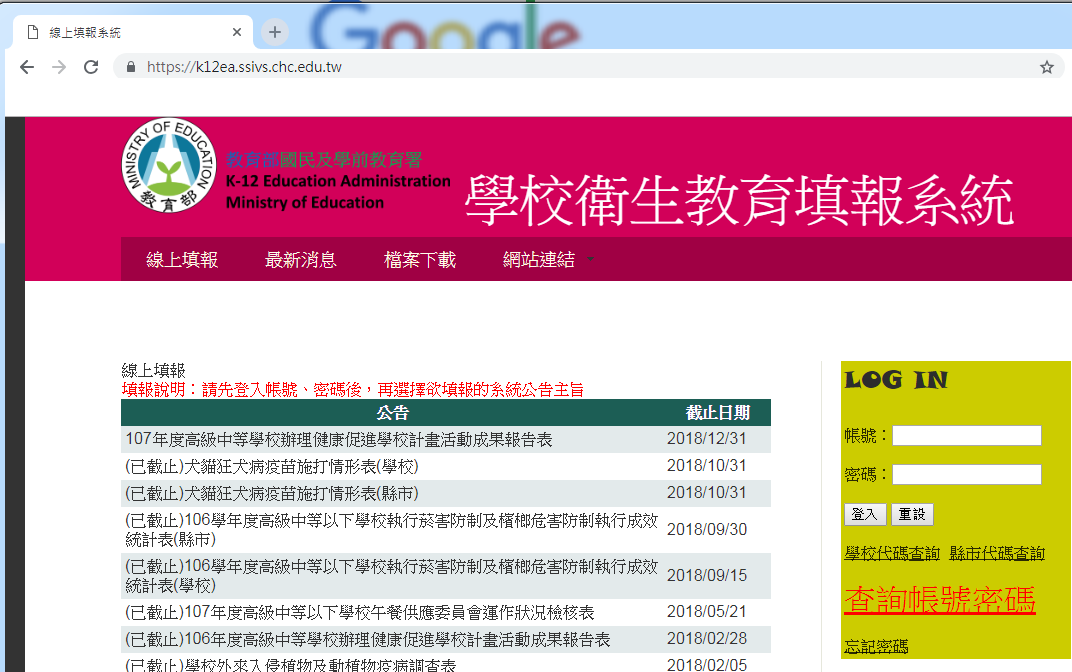Click the deadline date 2018/02/28
This screenshot has height=672, width=1072.
pos(707,639)
